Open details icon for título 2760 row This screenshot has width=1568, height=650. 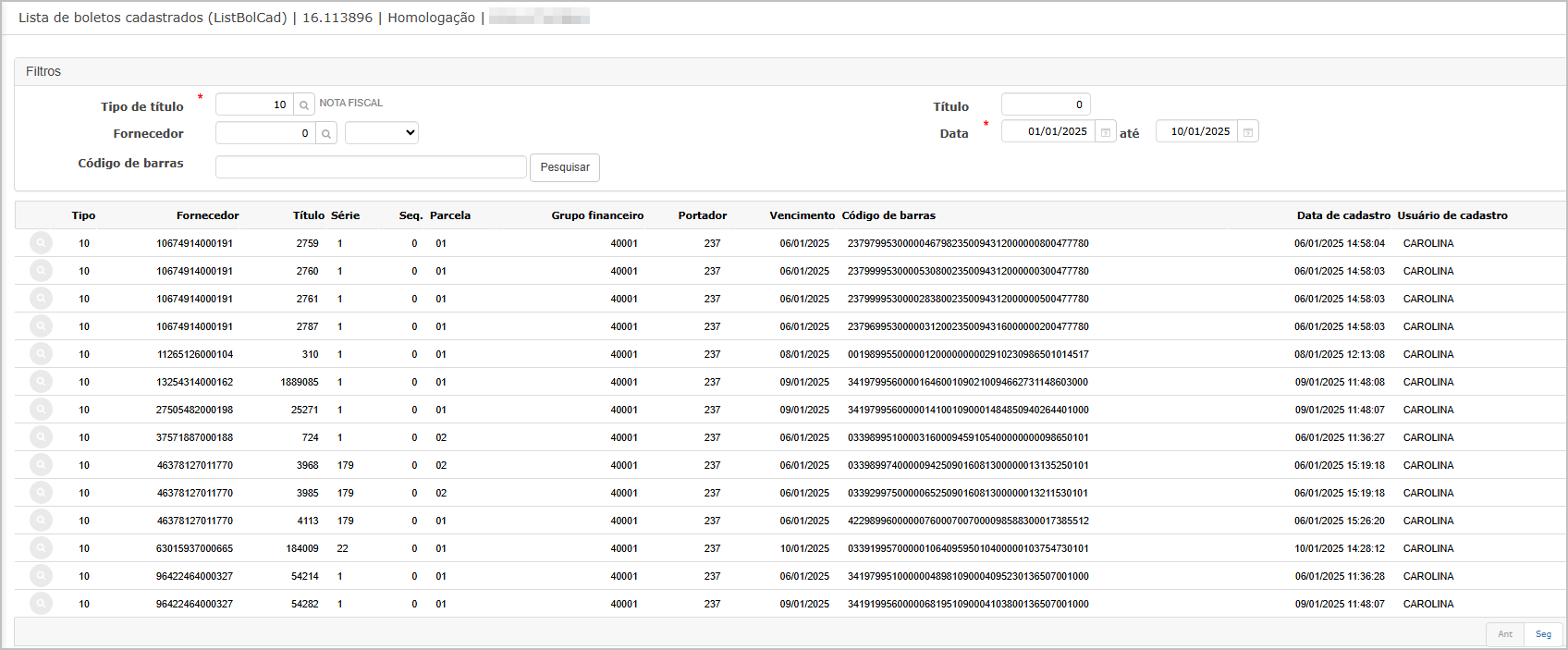click(x=41, y=271)
